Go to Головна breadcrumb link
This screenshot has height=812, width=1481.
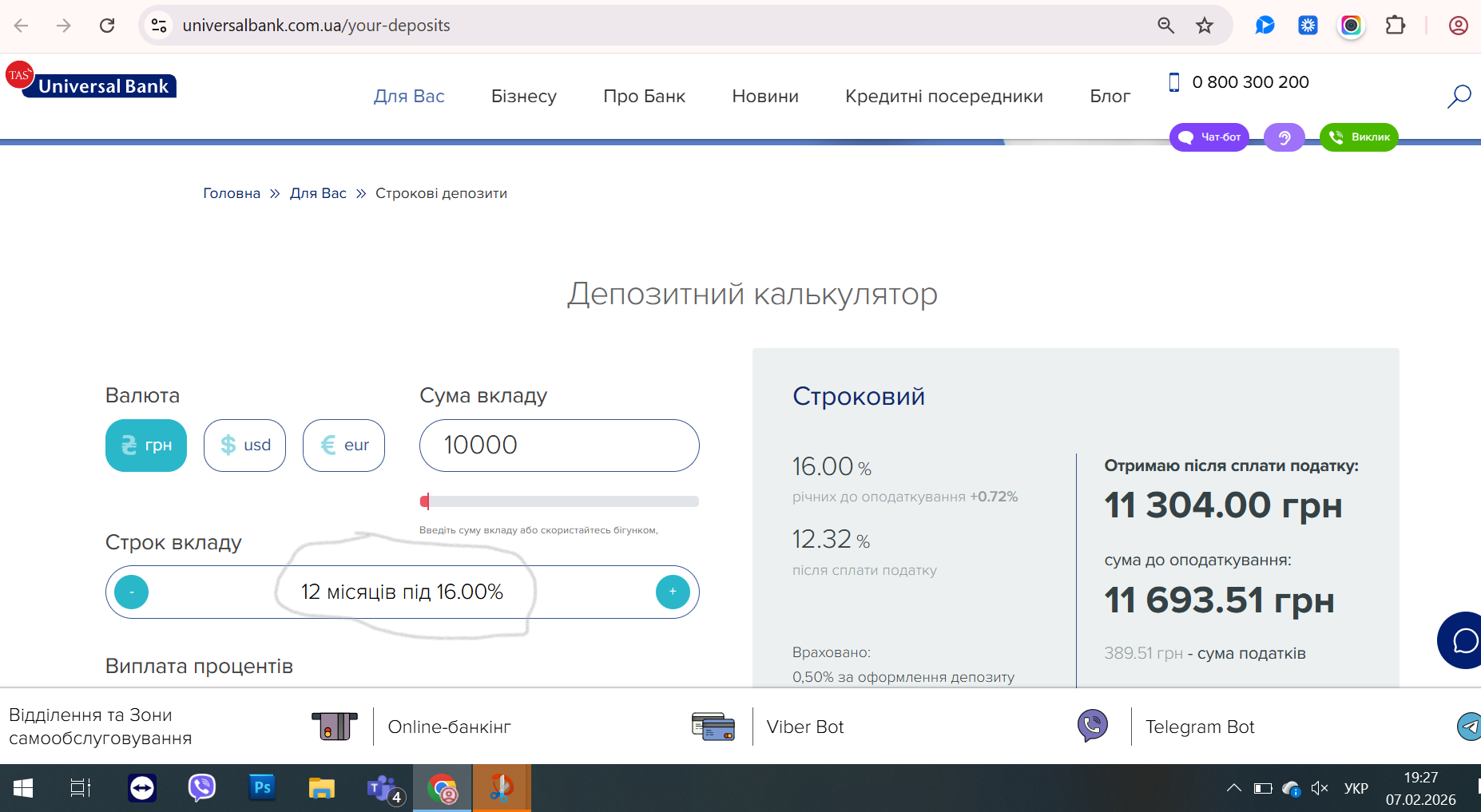232,193
